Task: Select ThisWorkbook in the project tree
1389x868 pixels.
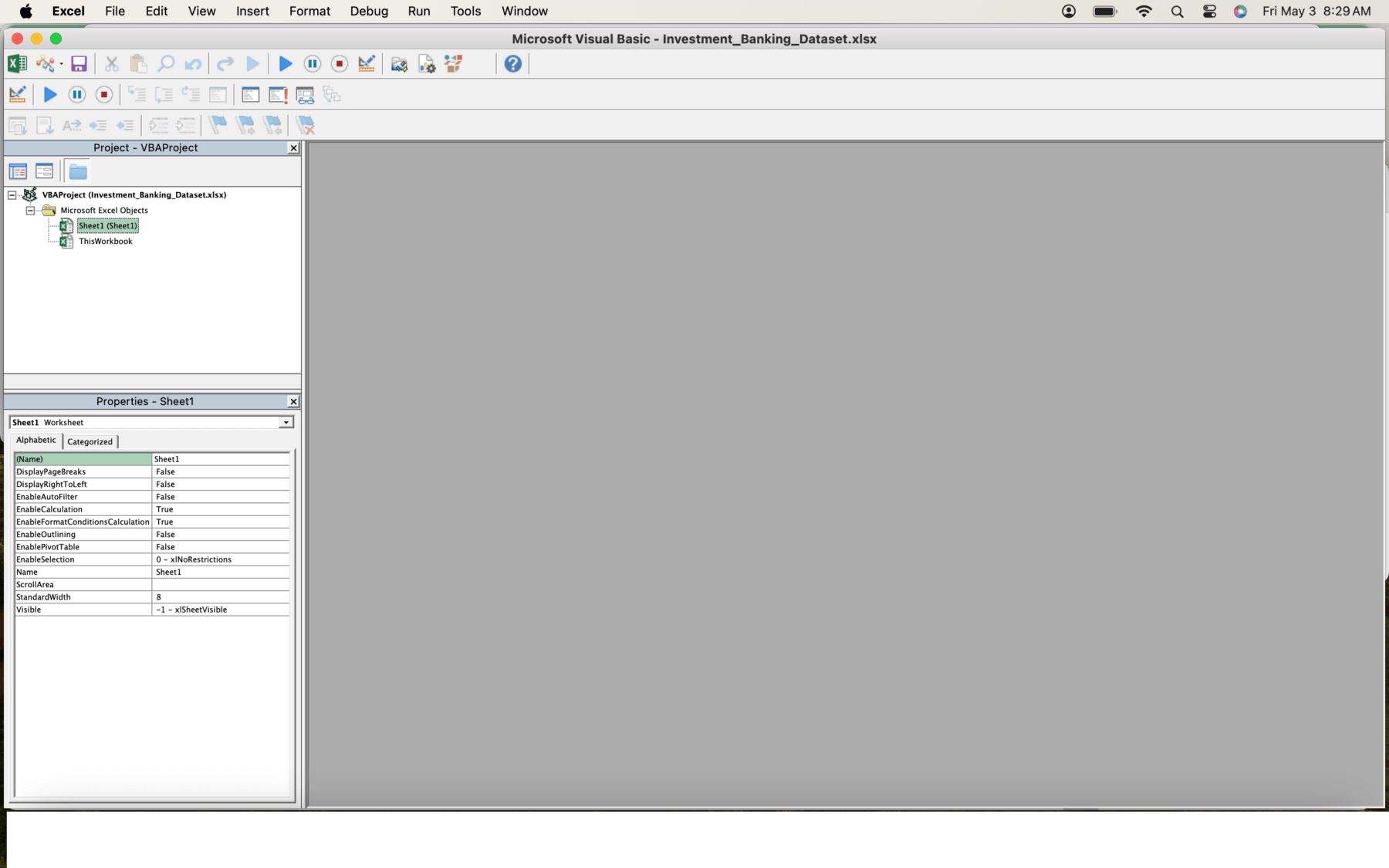Action: (106, 241)
